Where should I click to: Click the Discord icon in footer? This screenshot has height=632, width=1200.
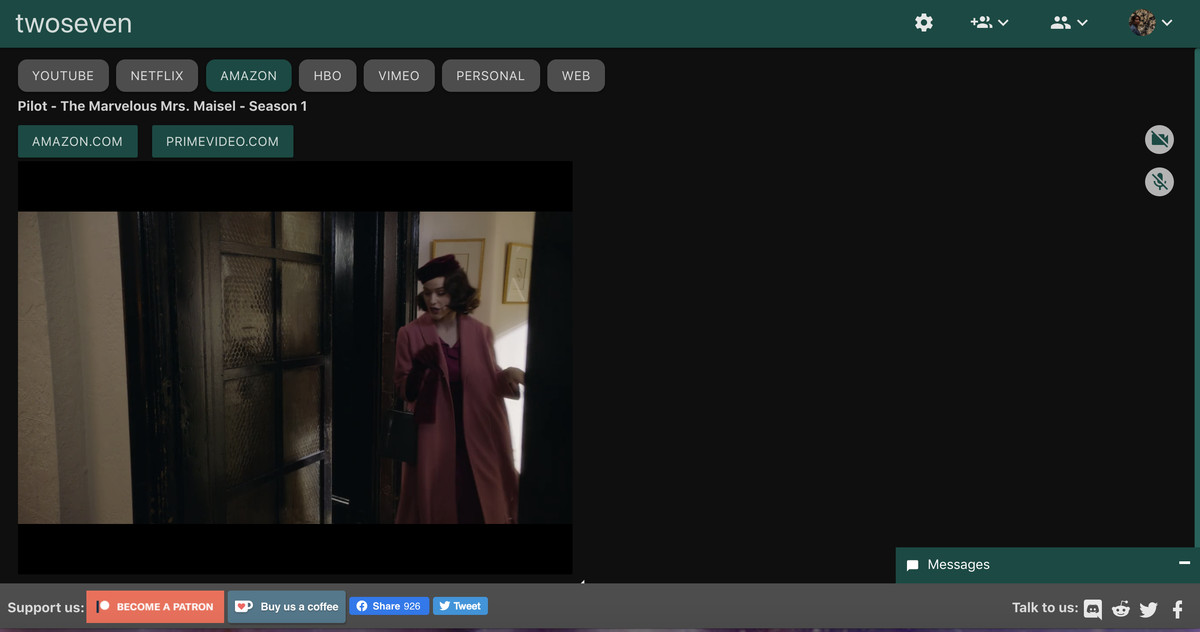click(1093, 608)
